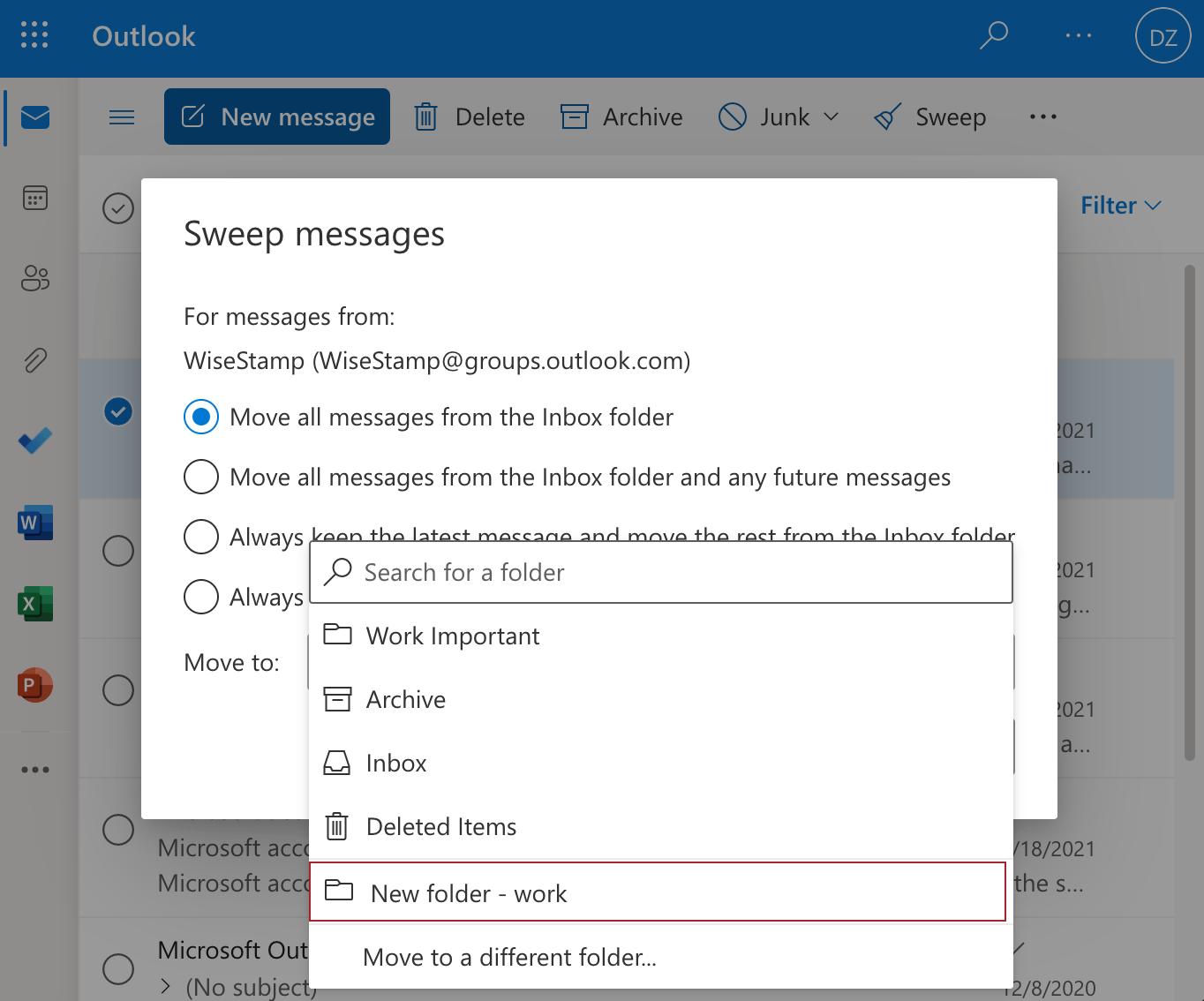
Task: Pick 'New folder - work' from list
Action: pyautogui.click(x=469, y=893)
